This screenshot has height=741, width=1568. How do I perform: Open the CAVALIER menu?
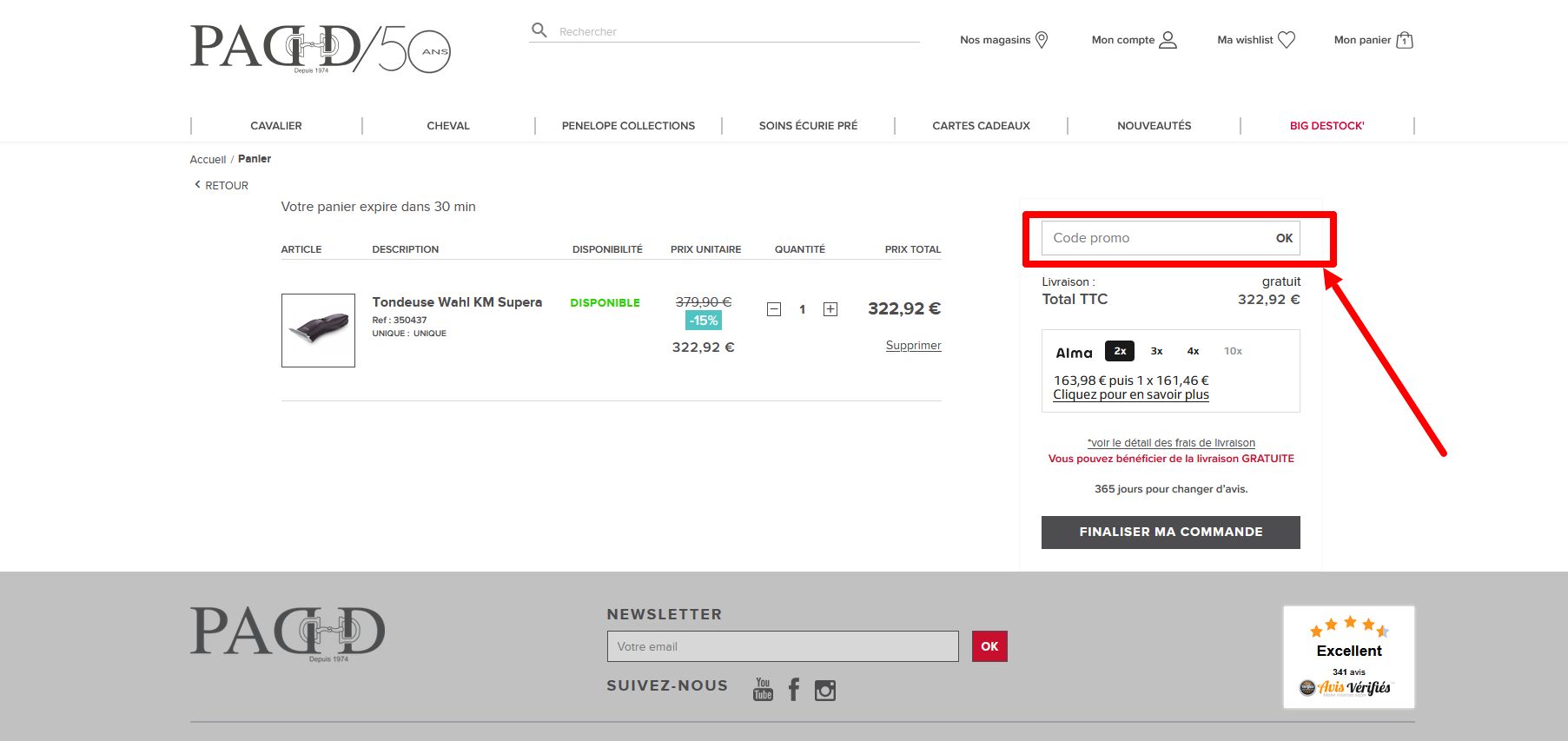276,126
